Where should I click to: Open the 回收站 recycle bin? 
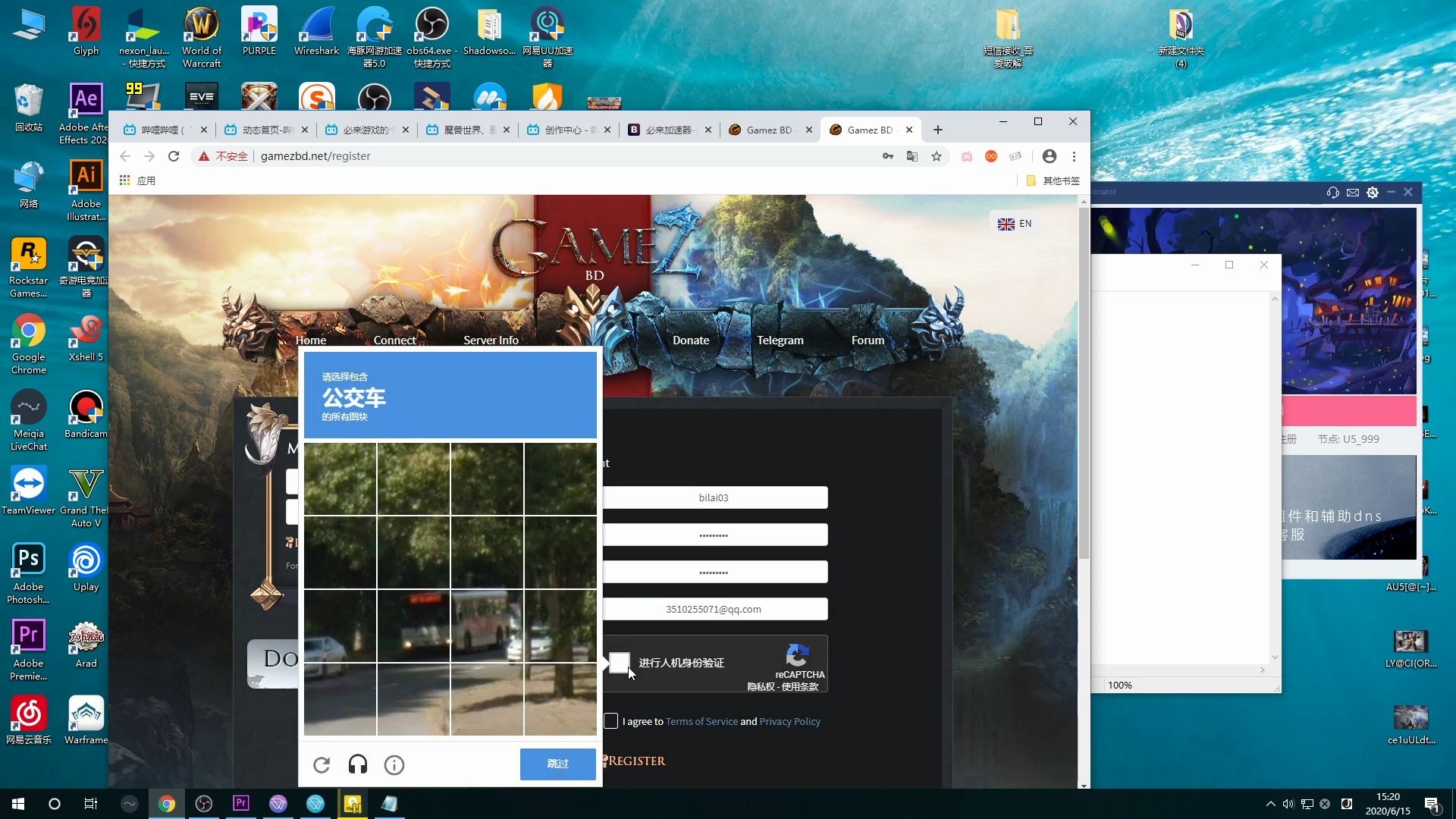click(29, 108)
